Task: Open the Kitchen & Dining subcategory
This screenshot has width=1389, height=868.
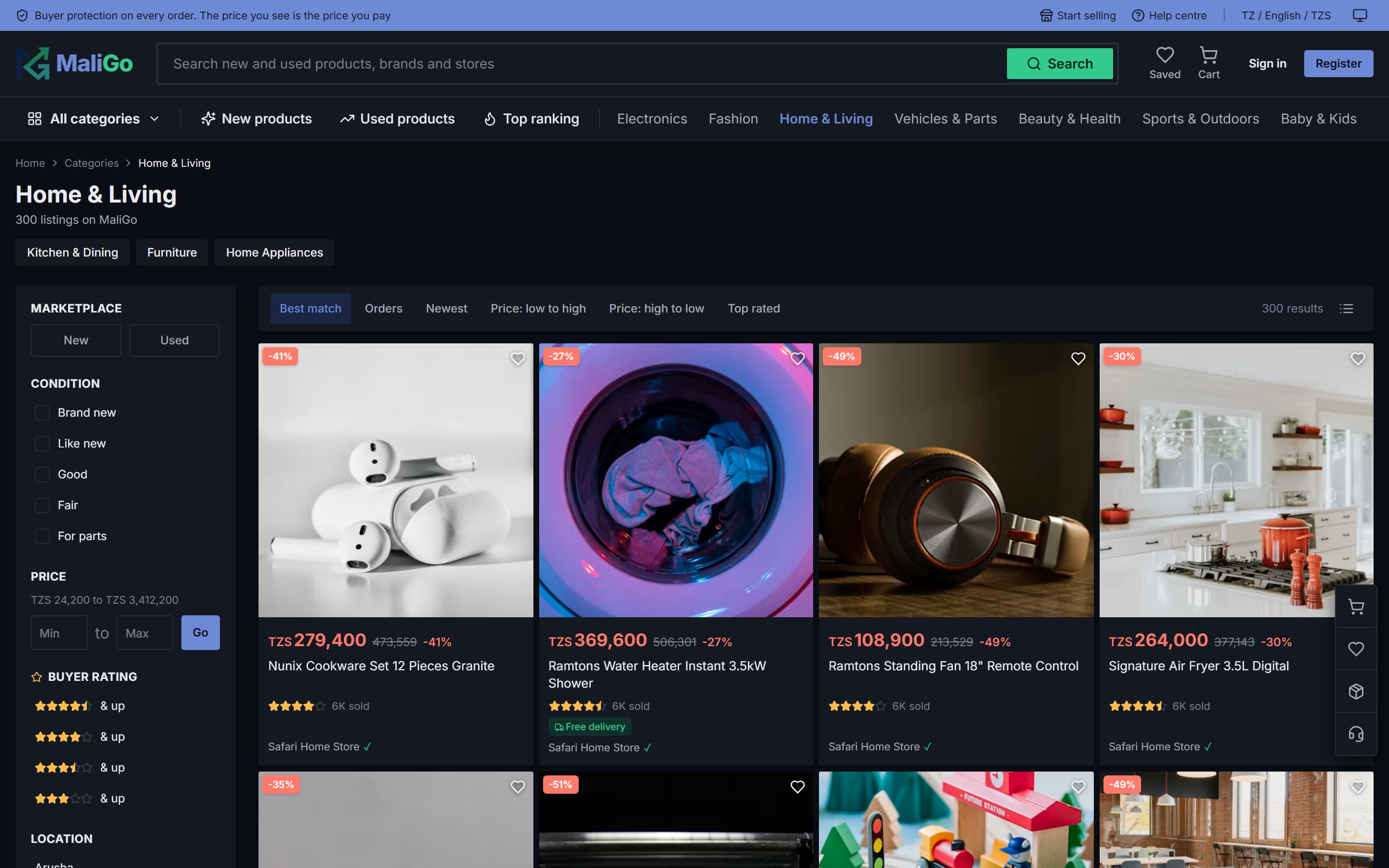Action: (72, 253)
